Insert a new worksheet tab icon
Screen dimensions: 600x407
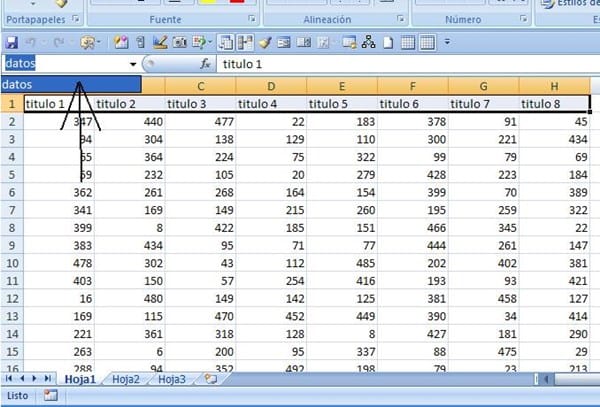(210, 379)
